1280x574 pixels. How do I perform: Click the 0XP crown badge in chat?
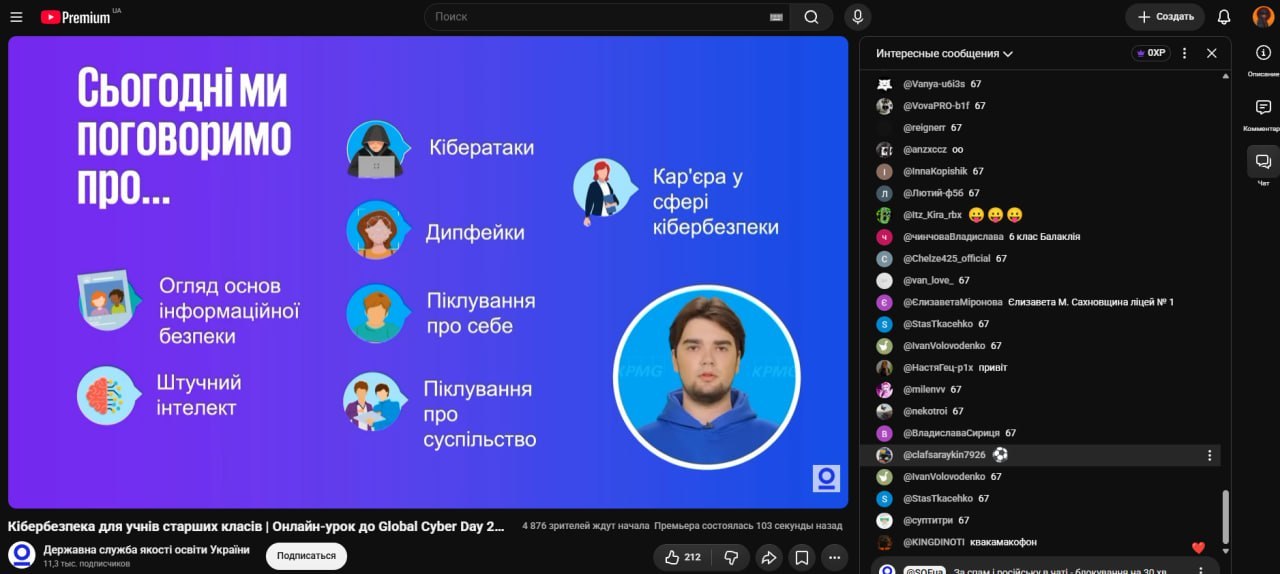click(1151, 53)
